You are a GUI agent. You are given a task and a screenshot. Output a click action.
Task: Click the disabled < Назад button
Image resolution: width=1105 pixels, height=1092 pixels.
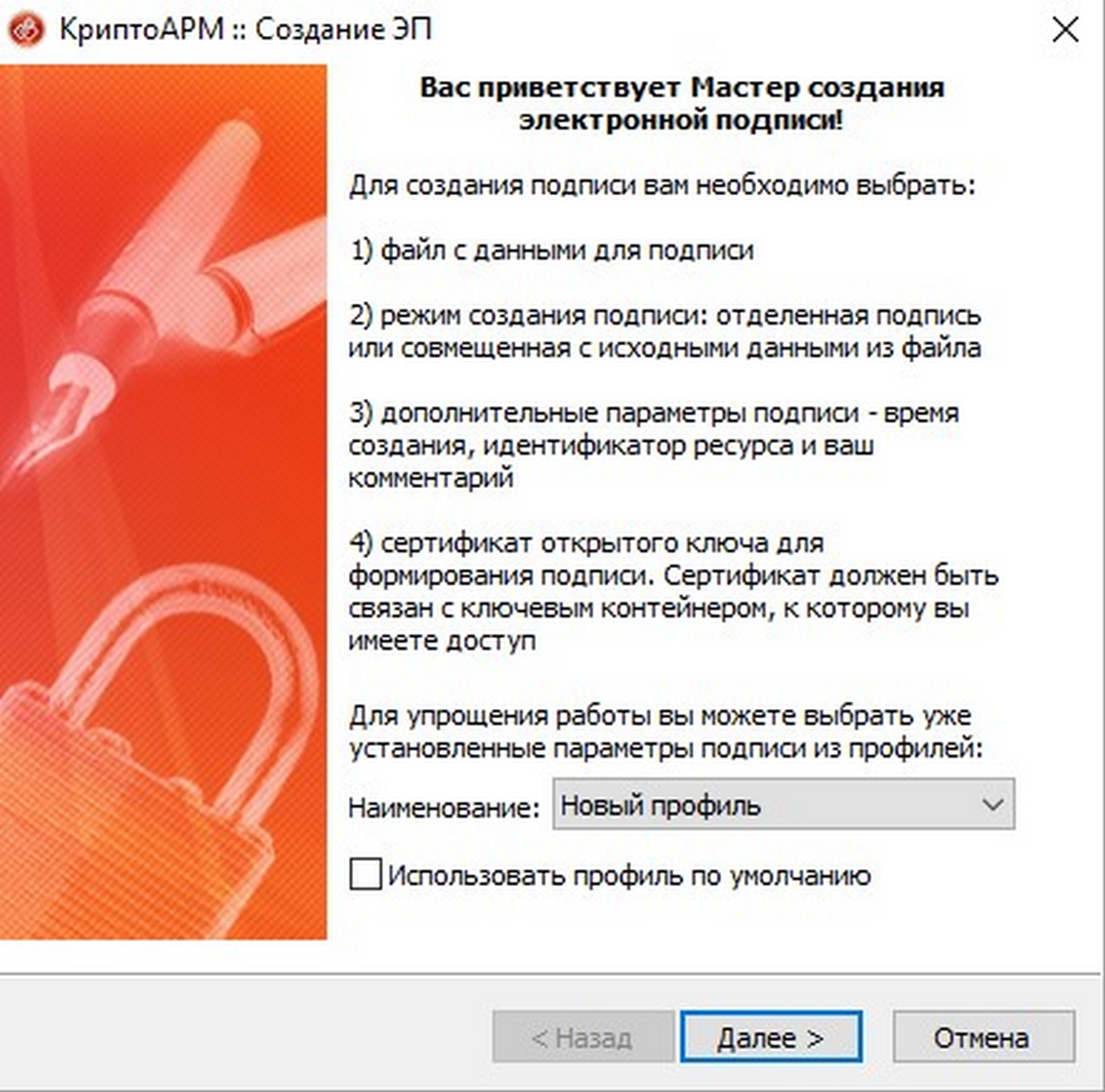pos(583,1038)
